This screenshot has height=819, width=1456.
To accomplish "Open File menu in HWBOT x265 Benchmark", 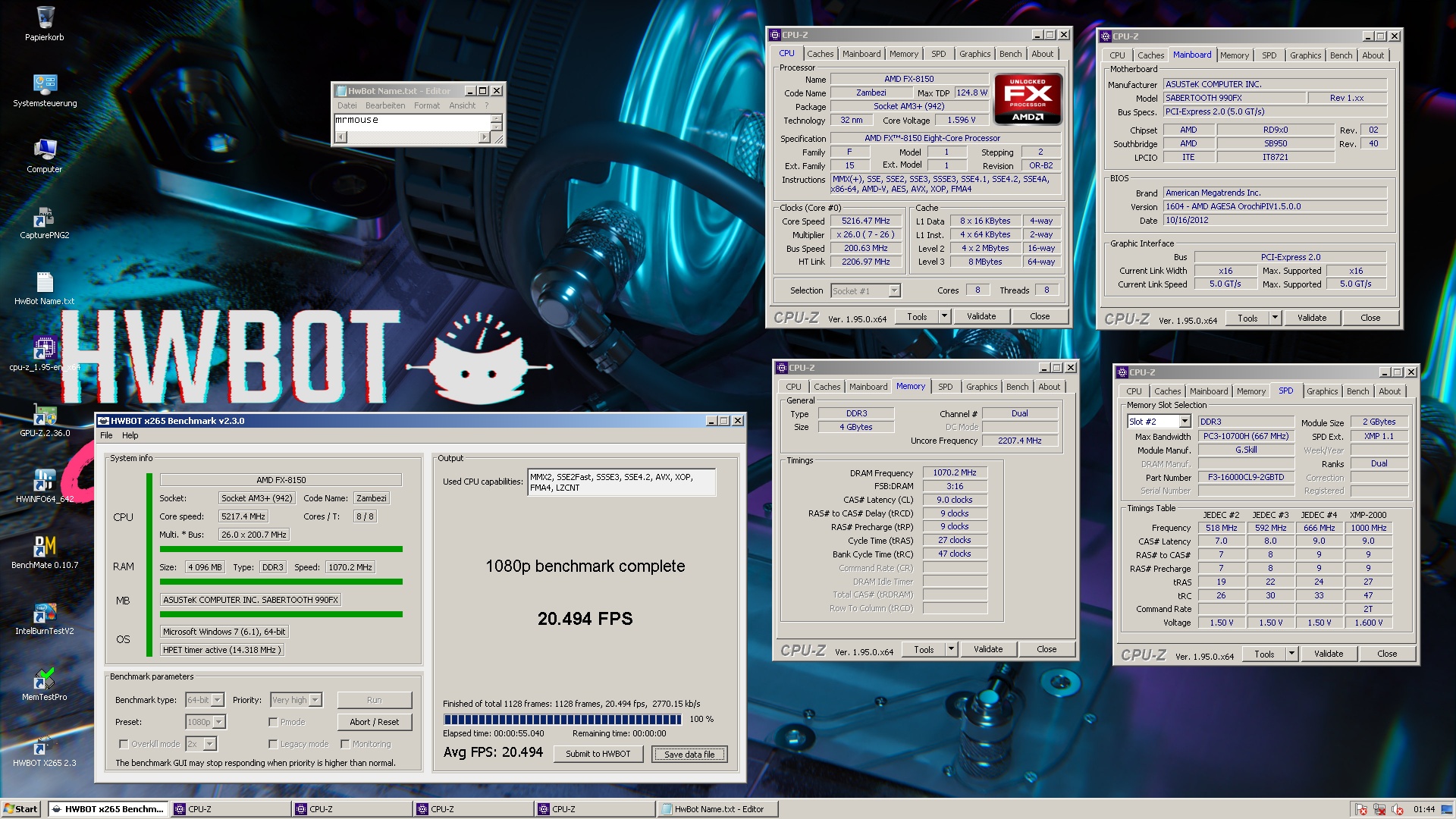I will tap(106, 435).
